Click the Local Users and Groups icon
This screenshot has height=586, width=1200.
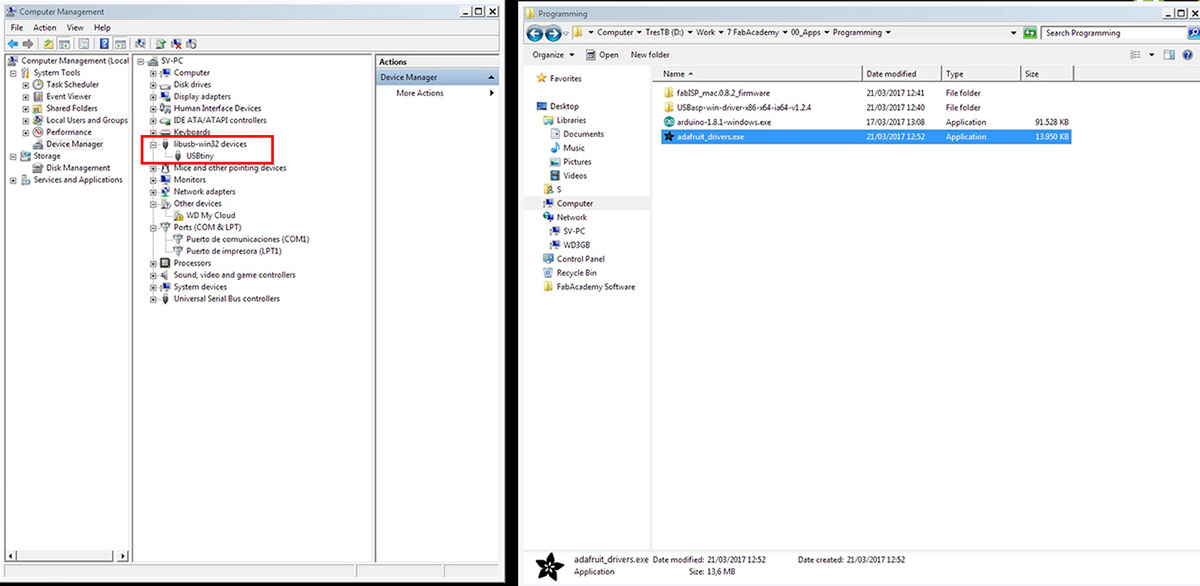38,120
